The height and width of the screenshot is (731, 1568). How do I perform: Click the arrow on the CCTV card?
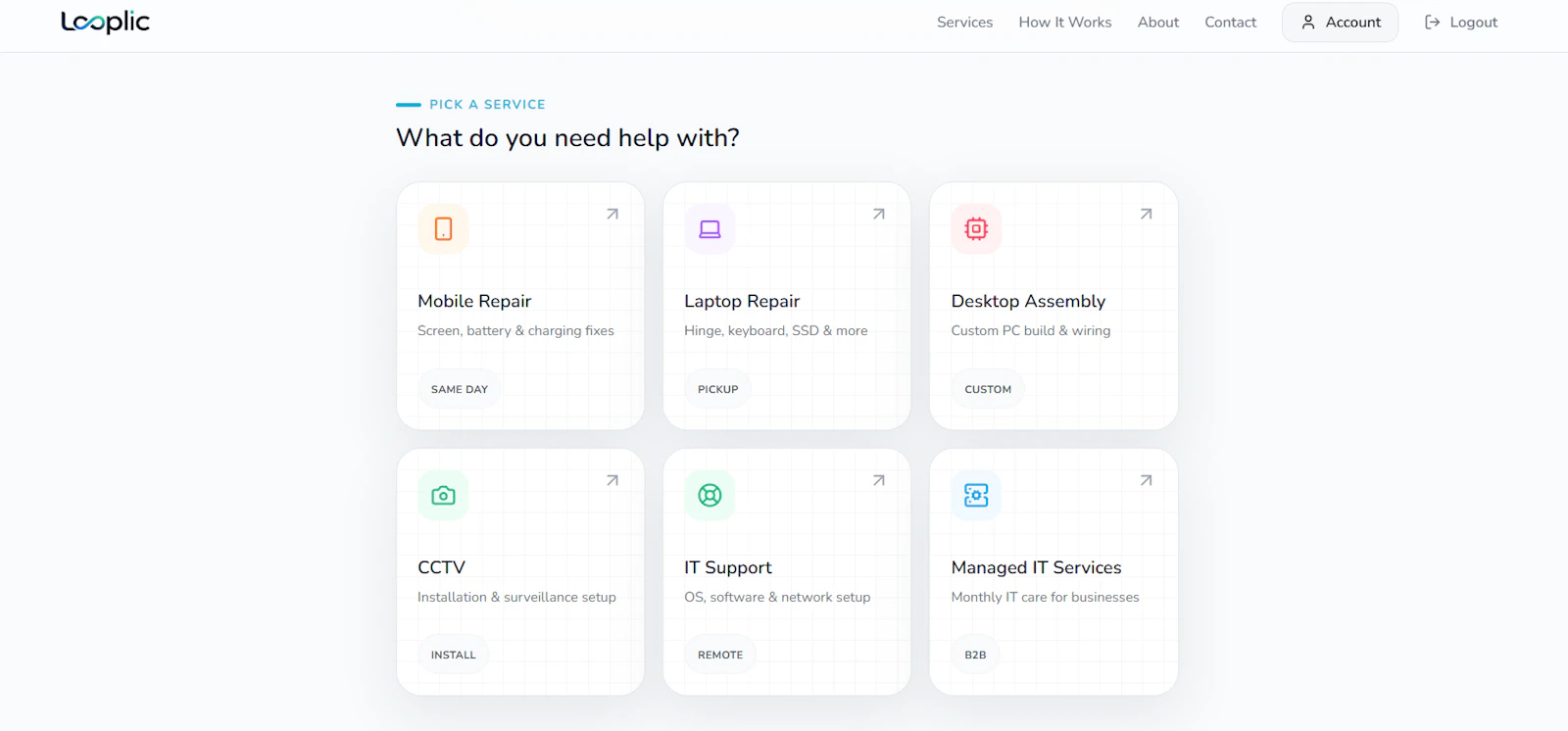coord(612,480)
